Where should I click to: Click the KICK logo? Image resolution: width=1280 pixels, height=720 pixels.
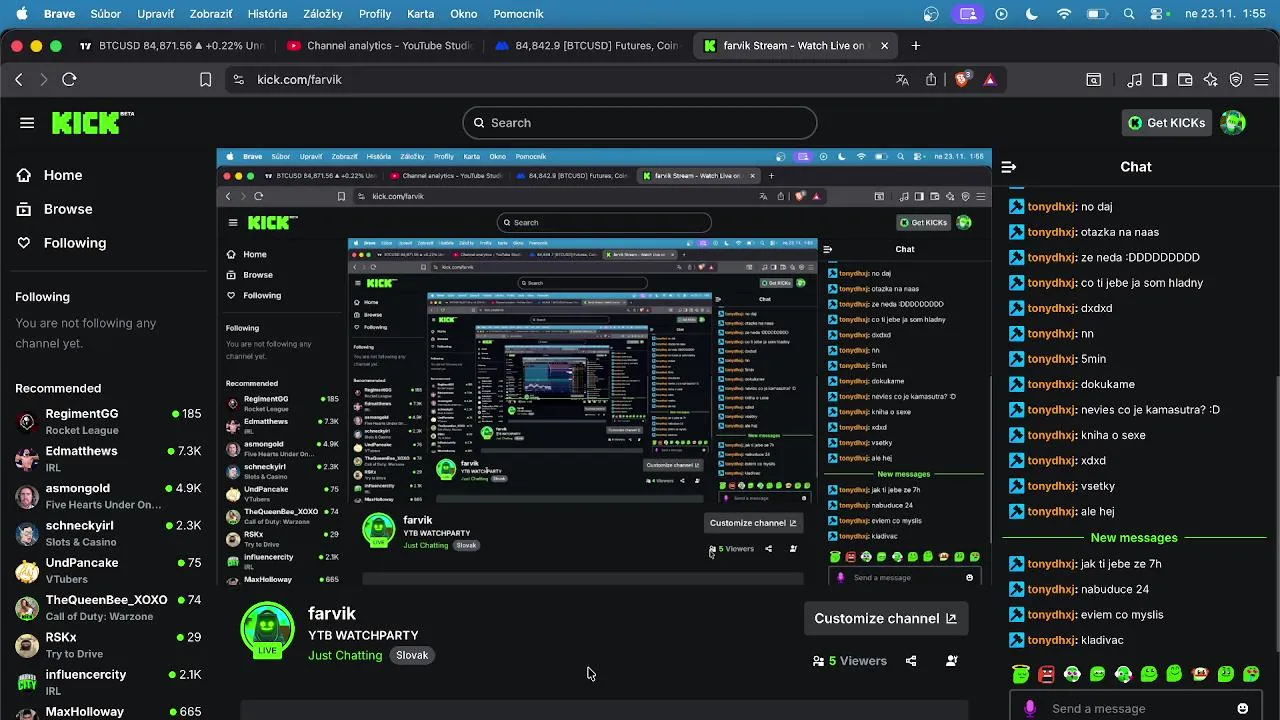pyautogui.click(x=92, y=122)
